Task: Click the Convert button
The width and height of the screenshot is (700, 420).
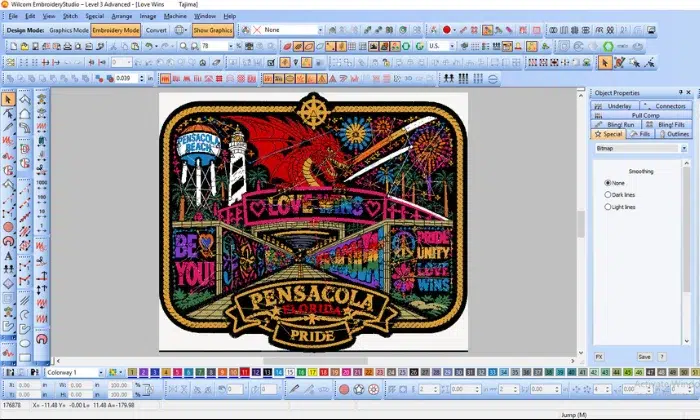Action: [156, 30]
